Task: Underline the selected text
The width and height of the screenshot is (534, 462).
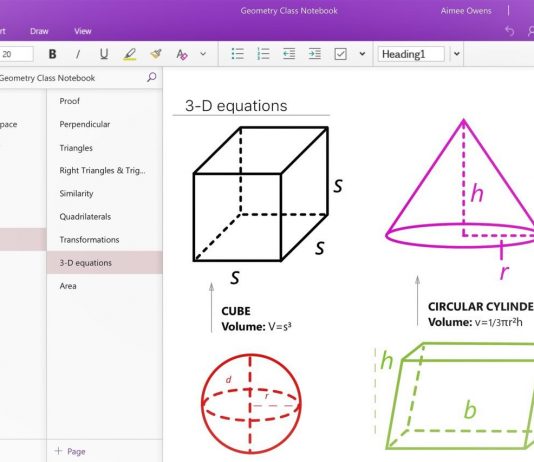Action: click(104, 54)
